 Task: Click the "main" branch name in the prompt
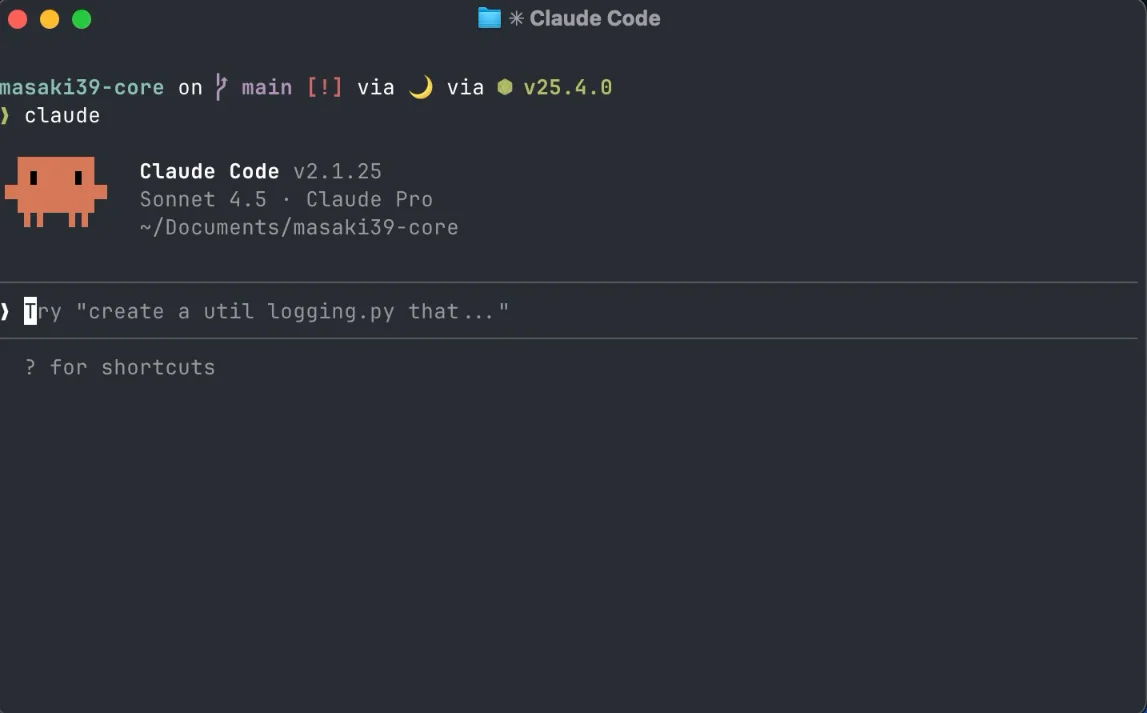point(267,88)
